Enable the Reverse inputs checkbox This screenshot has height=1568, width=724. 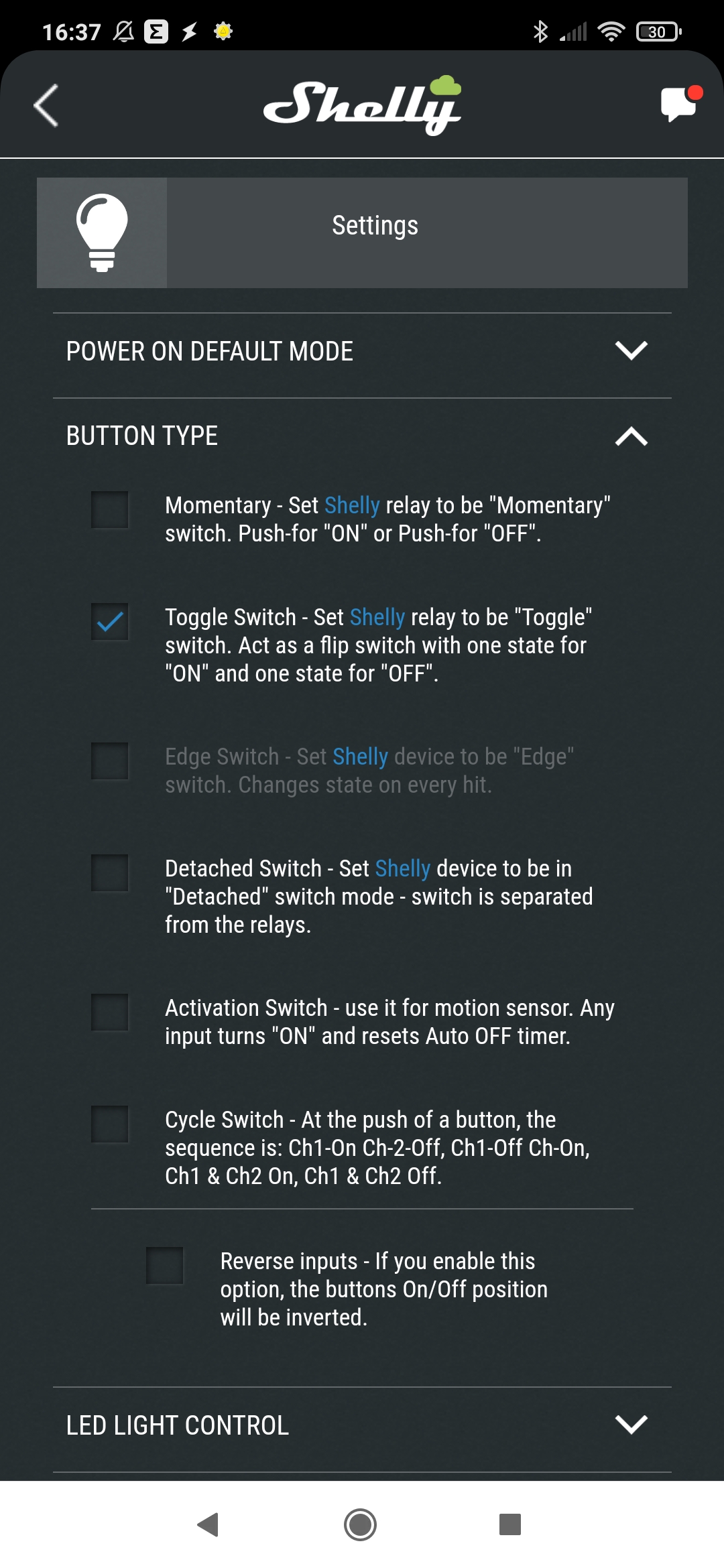click(165, 1266)
